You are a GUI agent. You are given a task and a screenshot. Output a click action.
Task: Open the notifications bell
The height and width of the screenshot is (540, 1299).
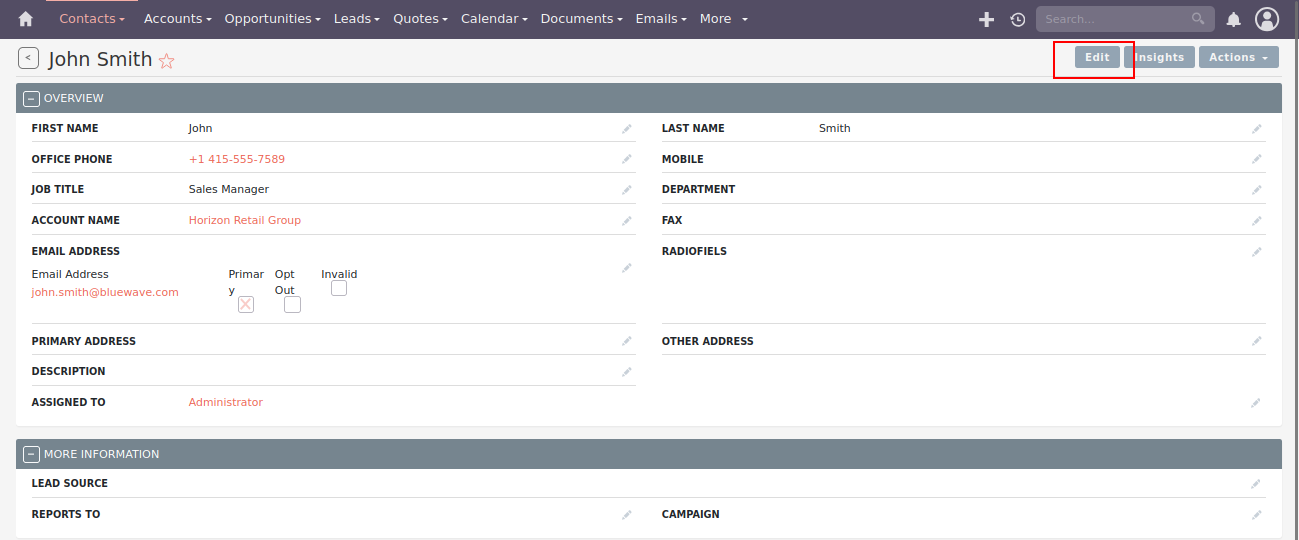pos(1234,19)
